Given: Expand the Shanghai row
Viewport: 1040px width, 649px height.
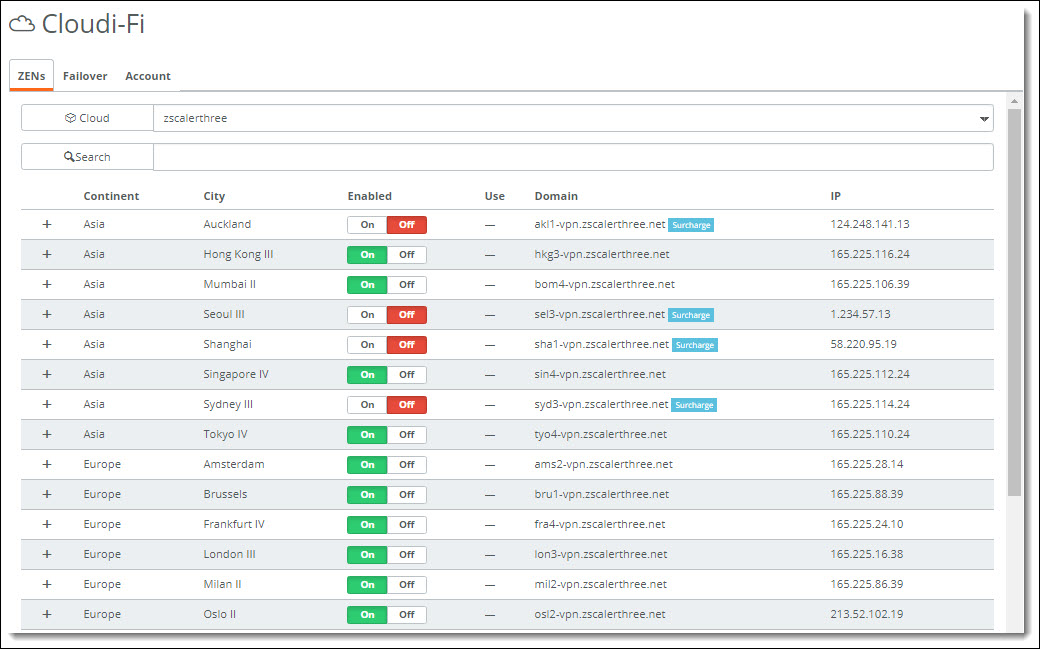Looking at the screenshot, I should tap(47, 344).
